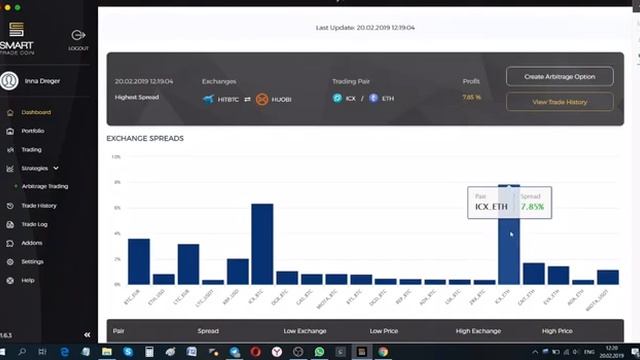Sort table by Pair column header
640x360 pixels.
[x=119, y=331]
